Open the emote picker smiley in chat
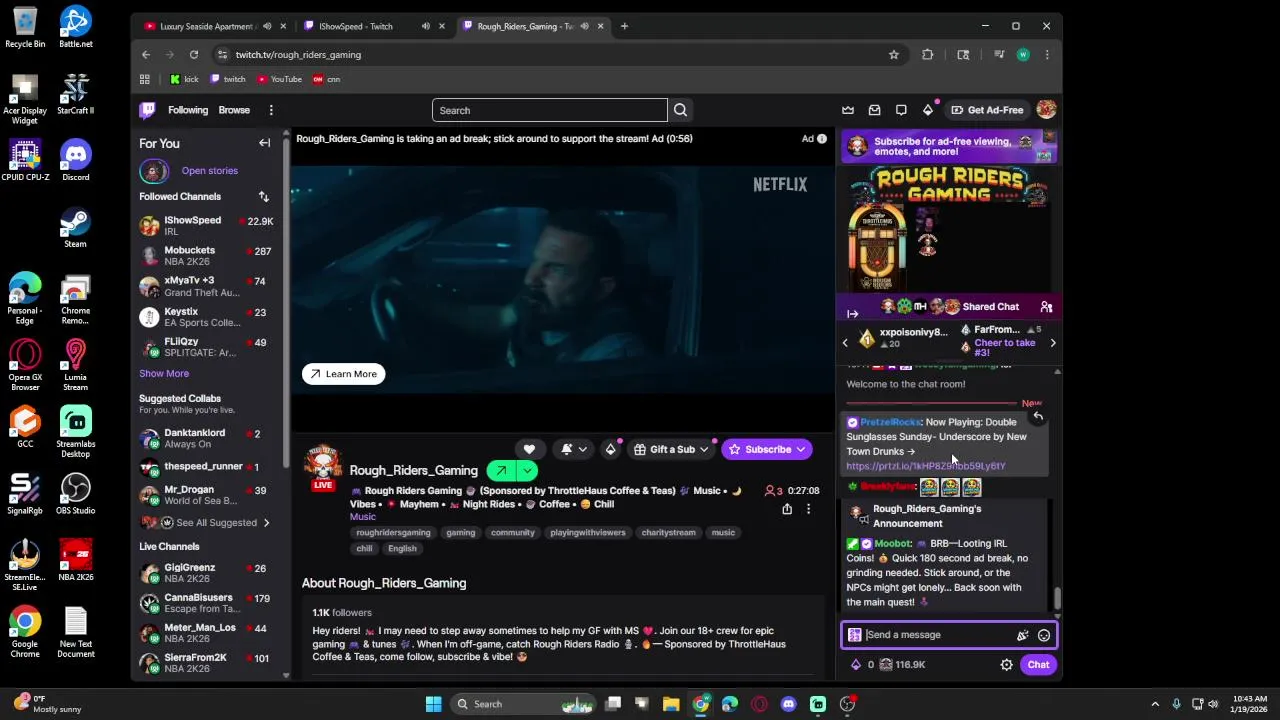The image size is (1280, 720). [x=1044, y=635]
